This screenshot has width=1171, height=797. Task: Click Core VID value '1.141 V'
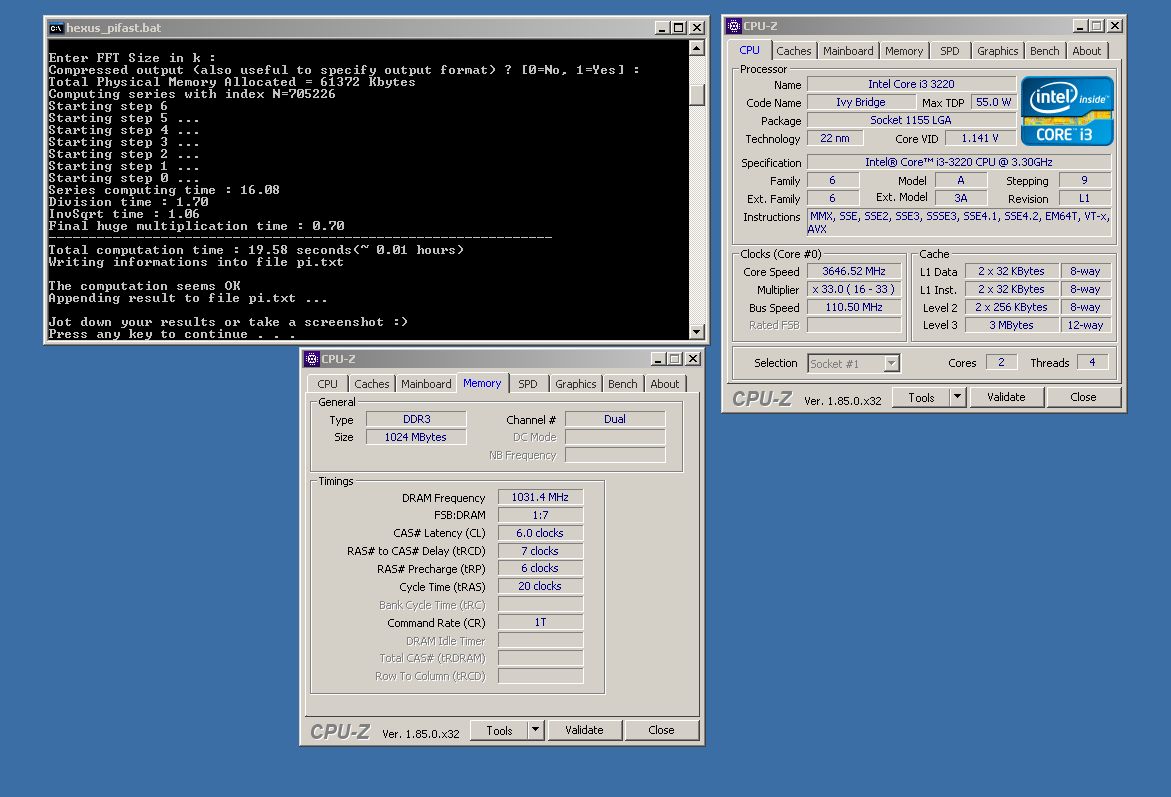980,138
